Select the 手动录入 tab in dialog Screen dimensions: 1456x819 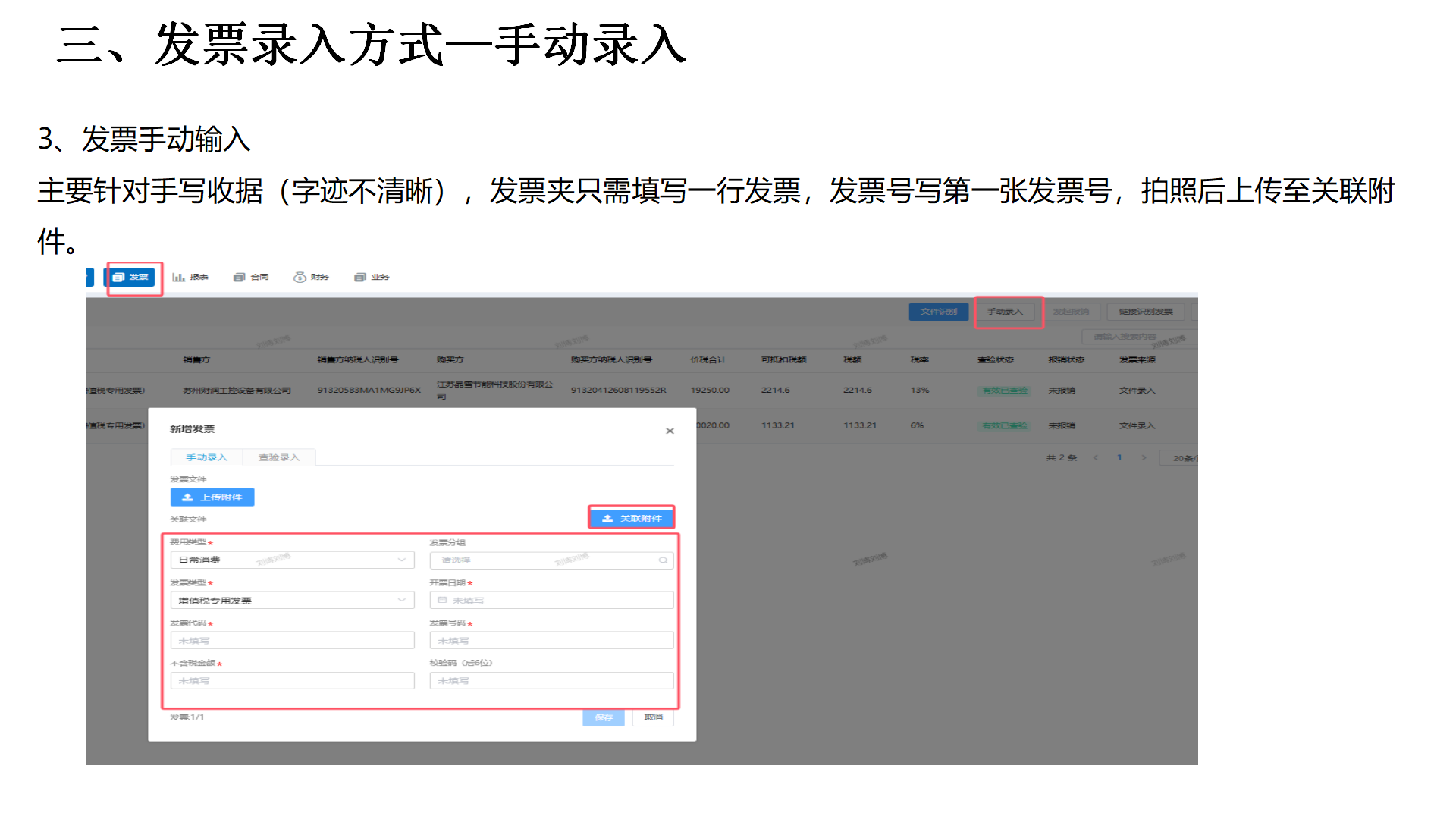coord(206,457)
